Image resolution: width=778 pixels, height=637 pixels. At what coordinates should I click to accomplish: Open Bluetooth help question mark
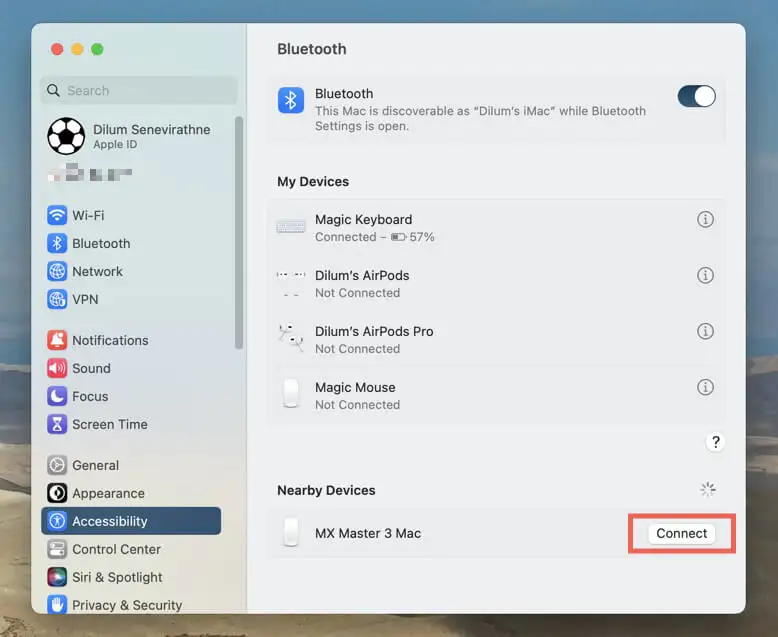click(x=715, y=442)
